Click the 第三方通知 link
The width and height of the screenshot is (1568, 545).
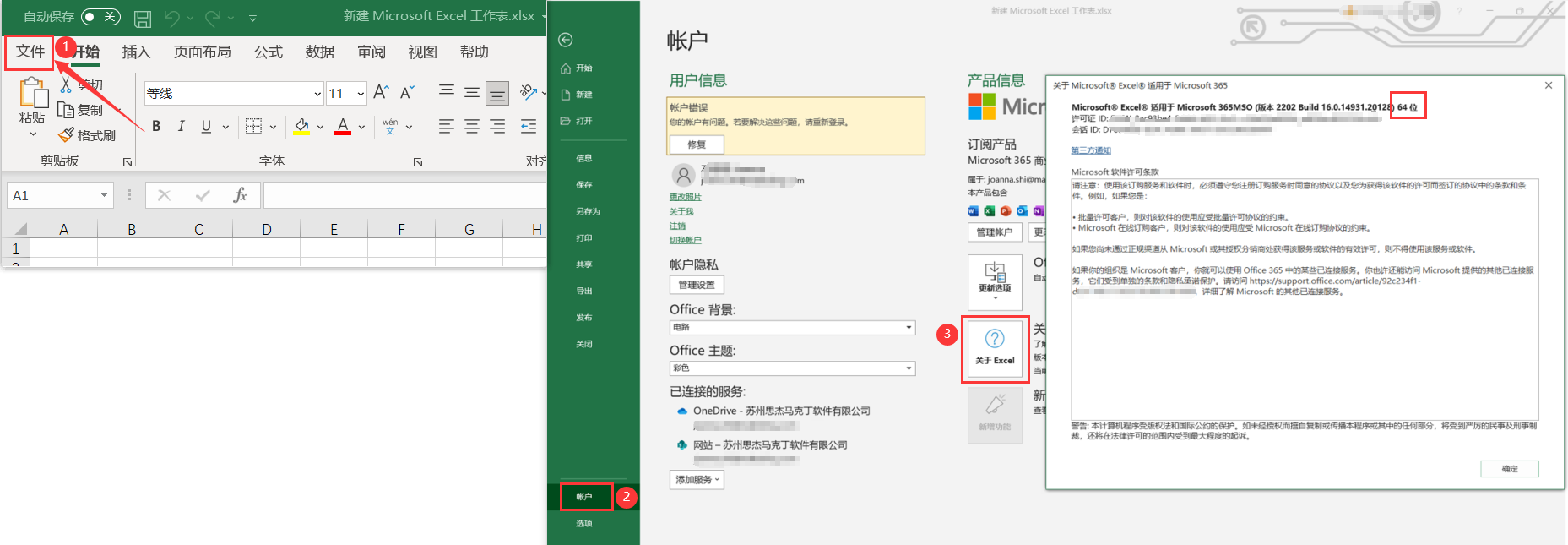click(1091, 150)
